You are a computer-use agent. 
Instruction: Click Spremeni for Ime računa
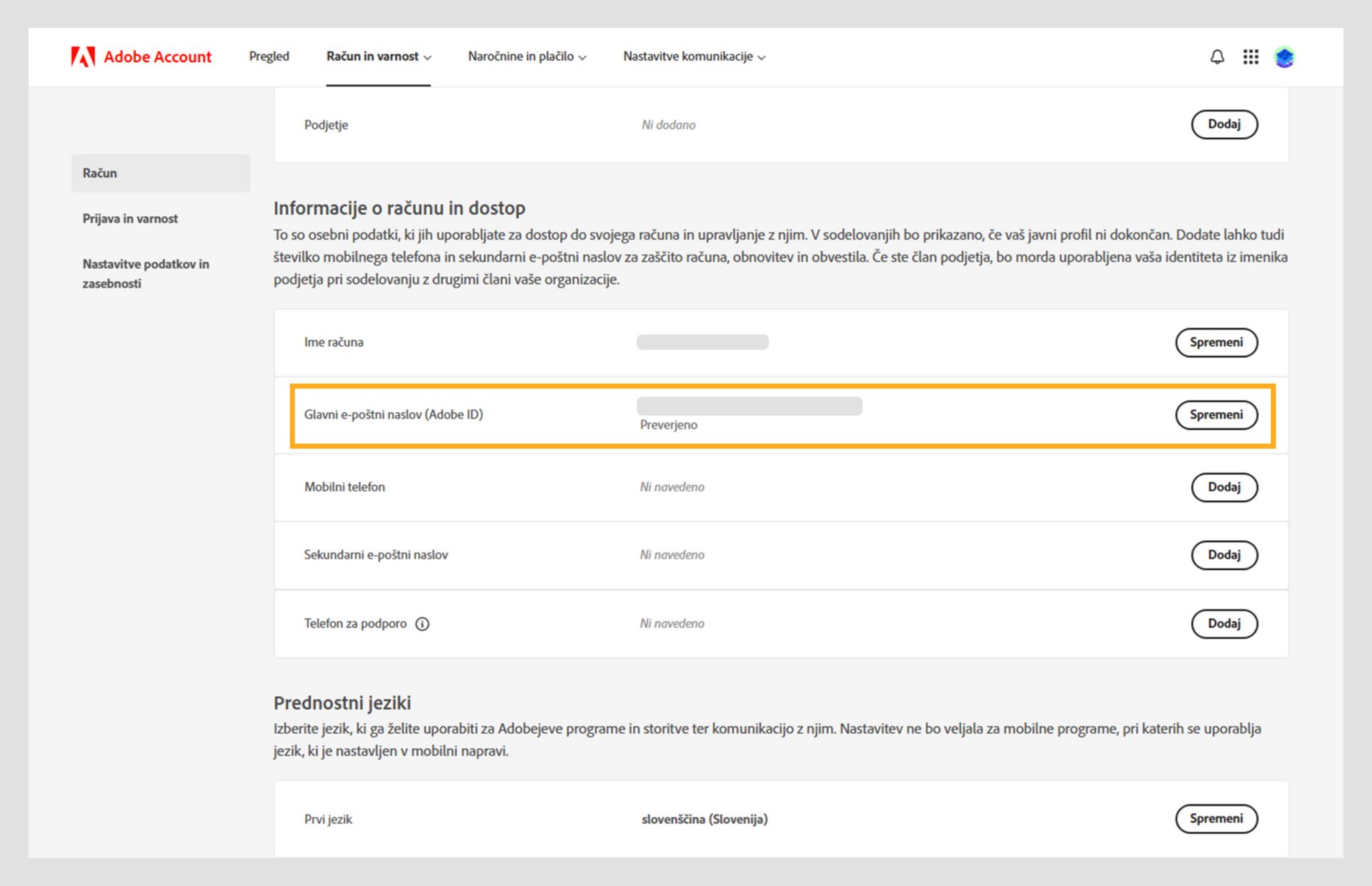pyautogui.click(x=1216, y=342)
